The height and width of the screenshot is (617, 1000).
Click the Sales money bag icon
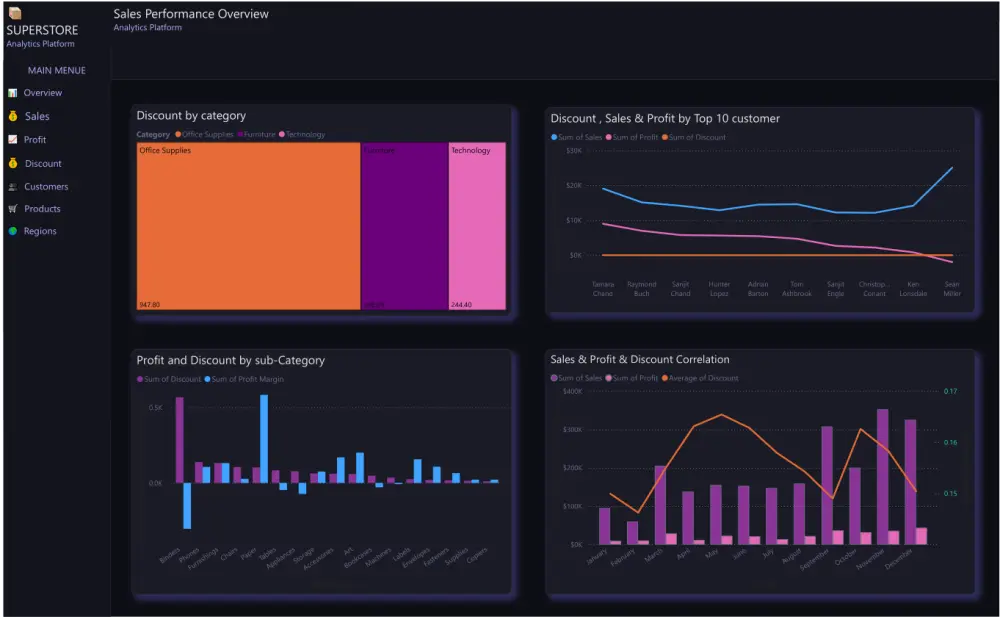(13, 116)
